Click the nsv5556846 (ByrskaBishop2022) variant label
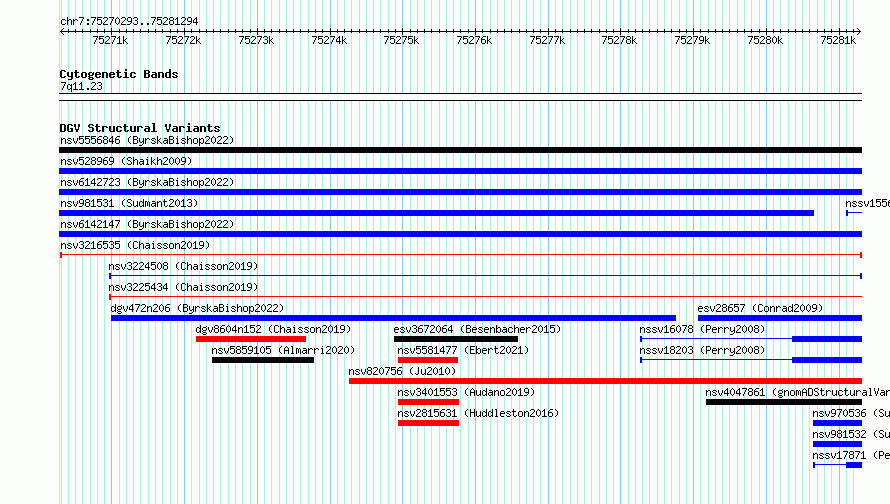The image size is (890, 504). point(147,140)
